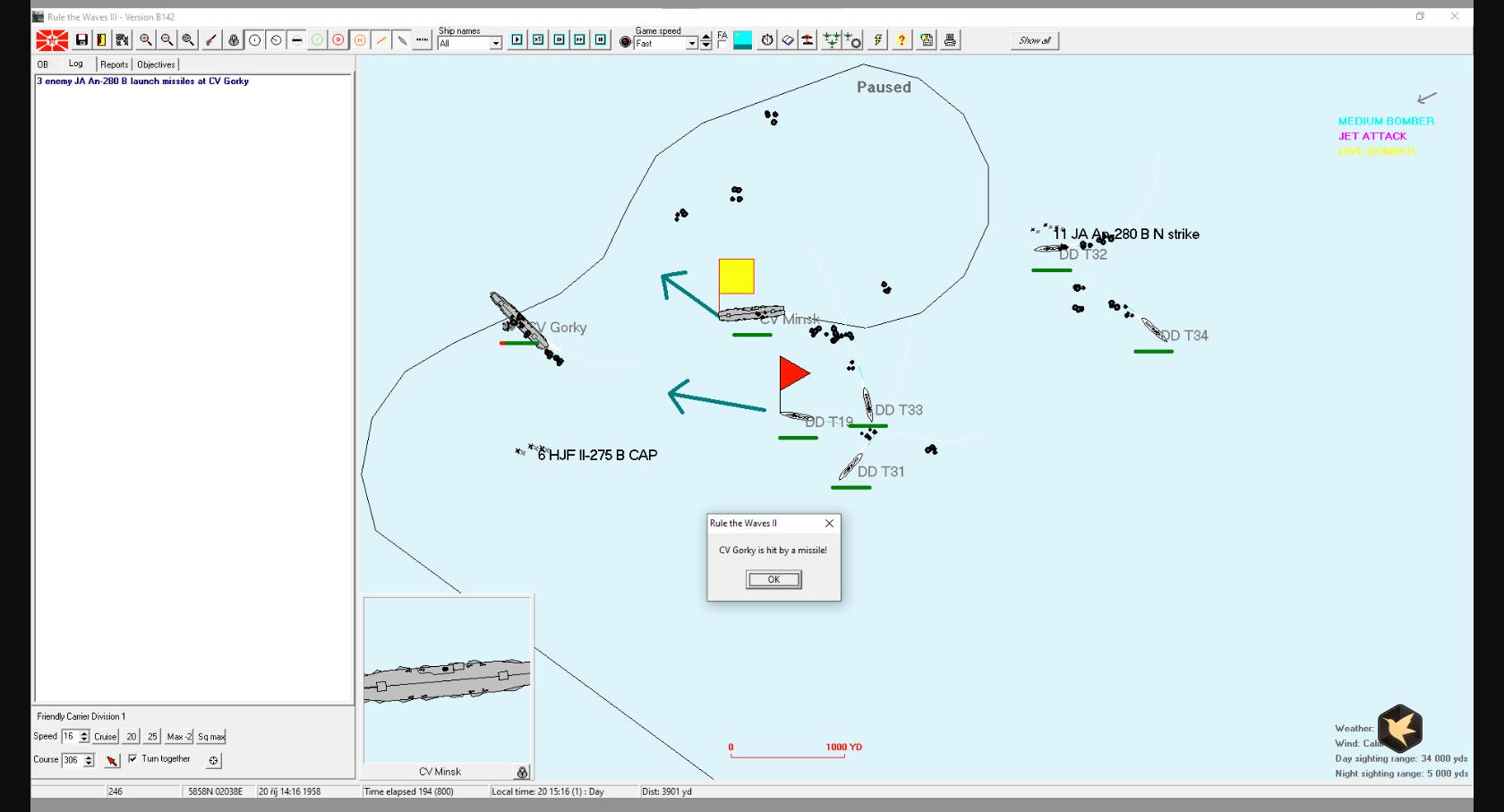1504x812 pixels.
Task: Click the Sq max speed button
Action: [211, 736]
